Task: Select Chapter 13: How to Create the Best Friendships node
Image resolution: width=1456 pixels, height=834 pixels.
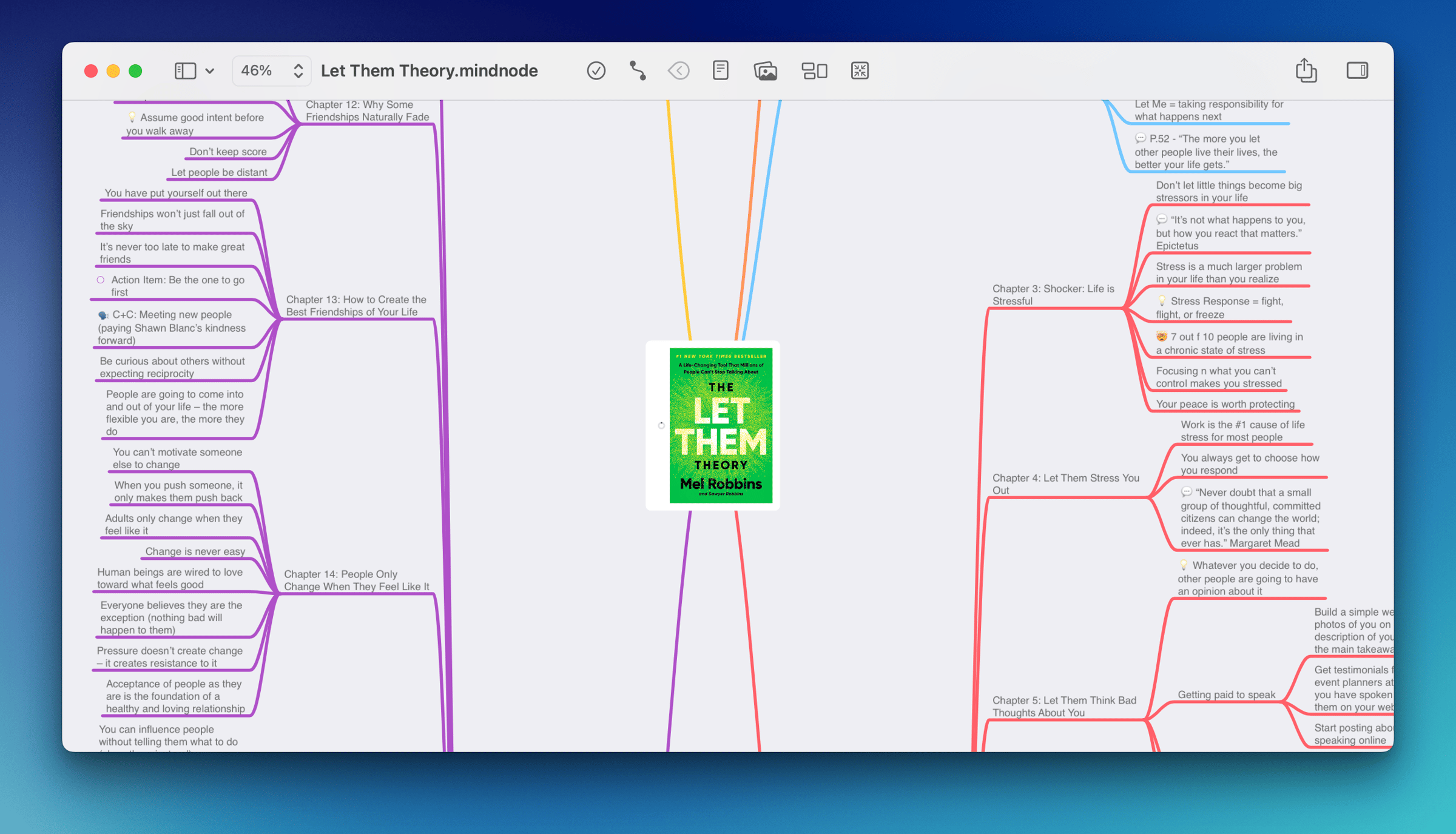Action: point(356,306)
